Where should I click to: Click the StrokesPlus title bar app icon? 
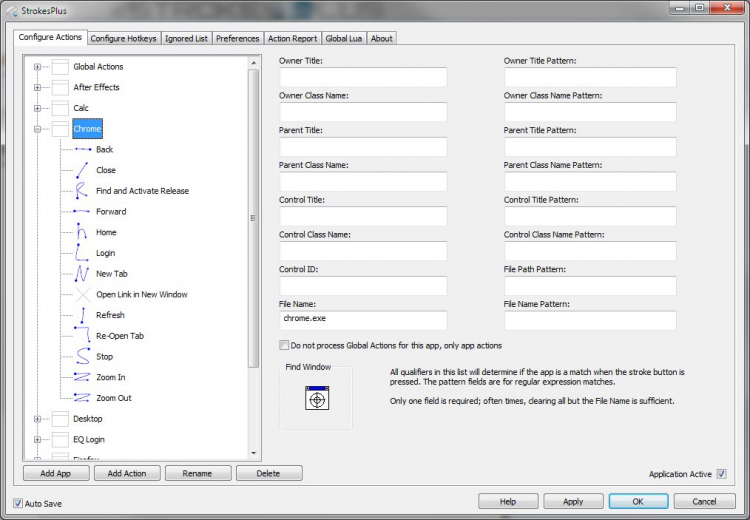coord(12,11)
